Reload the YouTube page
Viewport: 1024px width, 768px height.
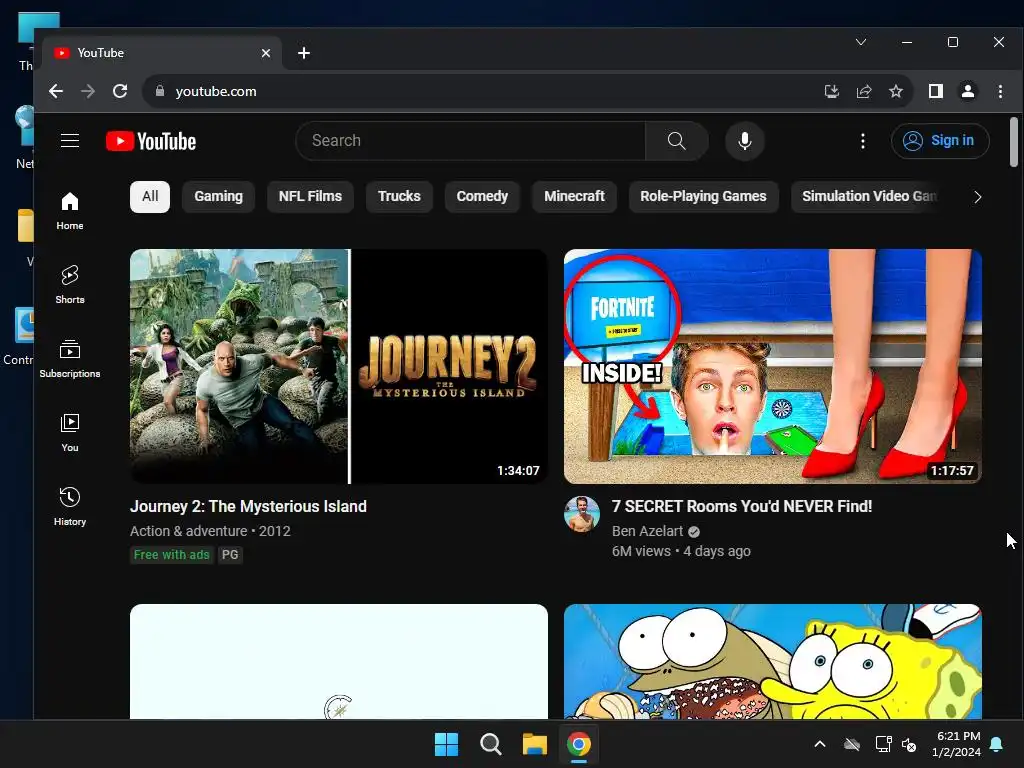(x=120, y=91)
